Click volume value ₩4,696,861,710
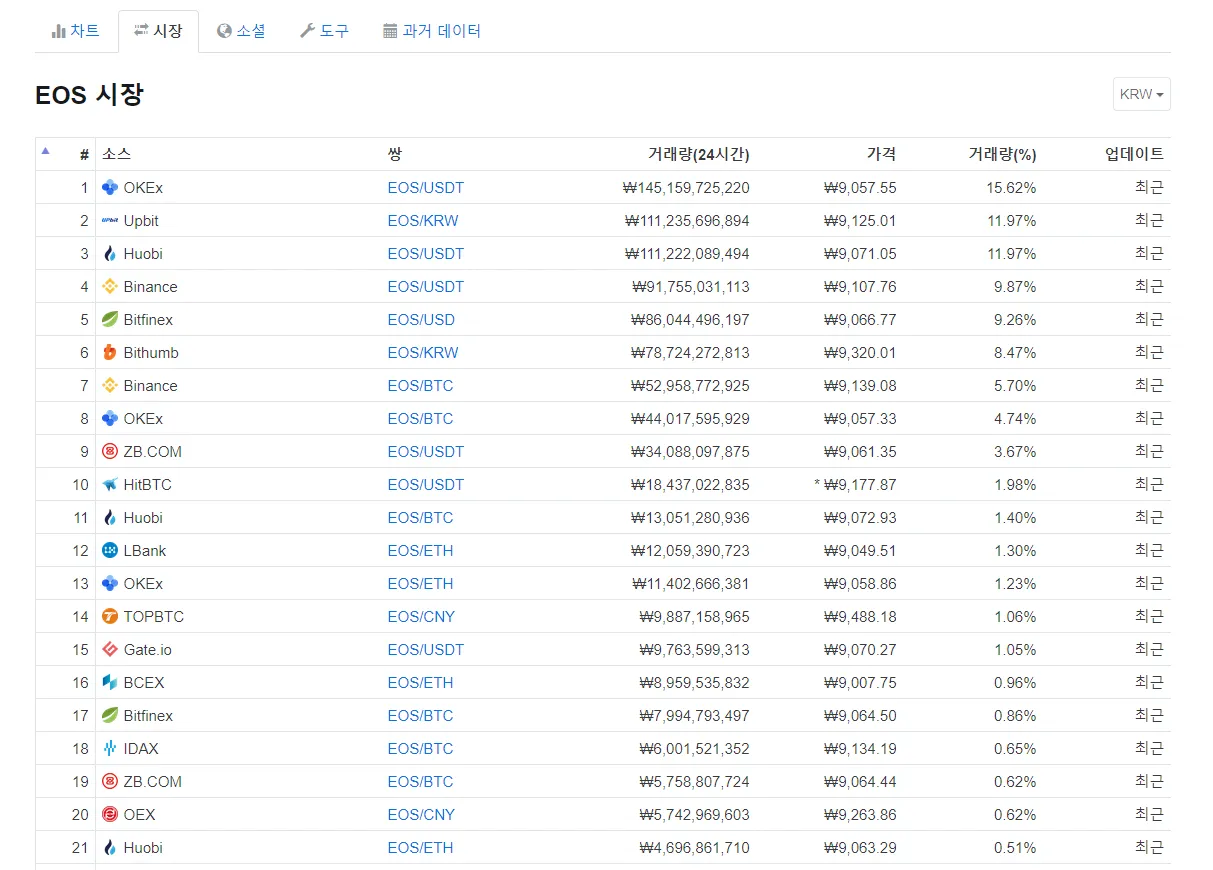1213x870 pixels. click(694, 847)
